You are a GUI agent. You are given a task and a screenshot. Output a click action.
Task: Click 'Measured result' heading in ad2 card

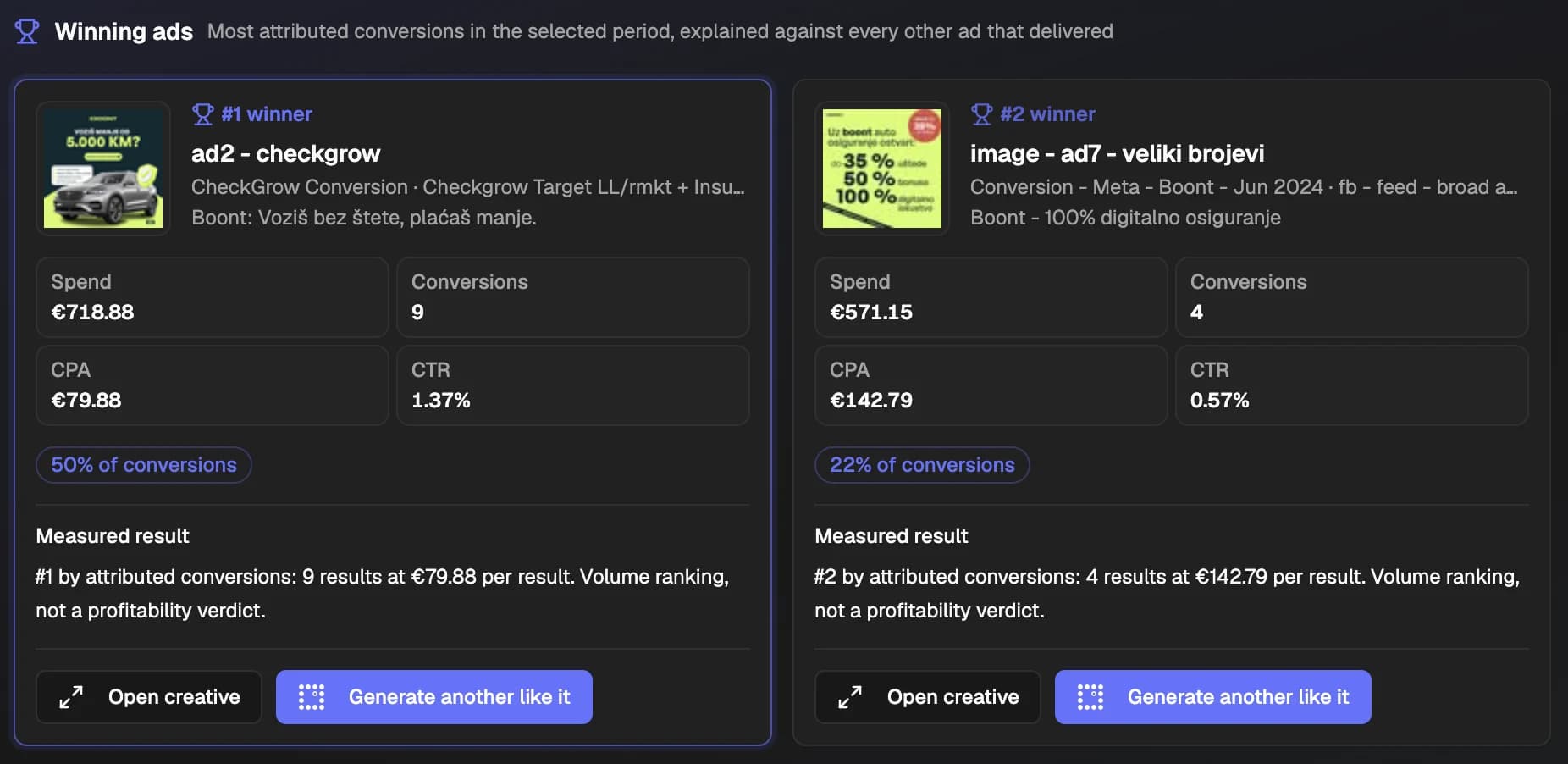[x=113, y=536]
